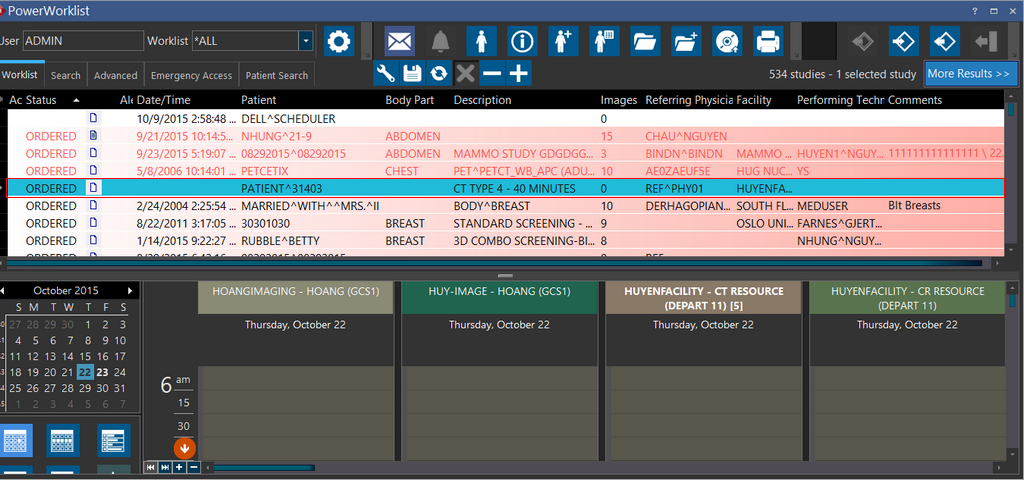Click the add patient icon
Screen dimensions: 1024x480
563,42
